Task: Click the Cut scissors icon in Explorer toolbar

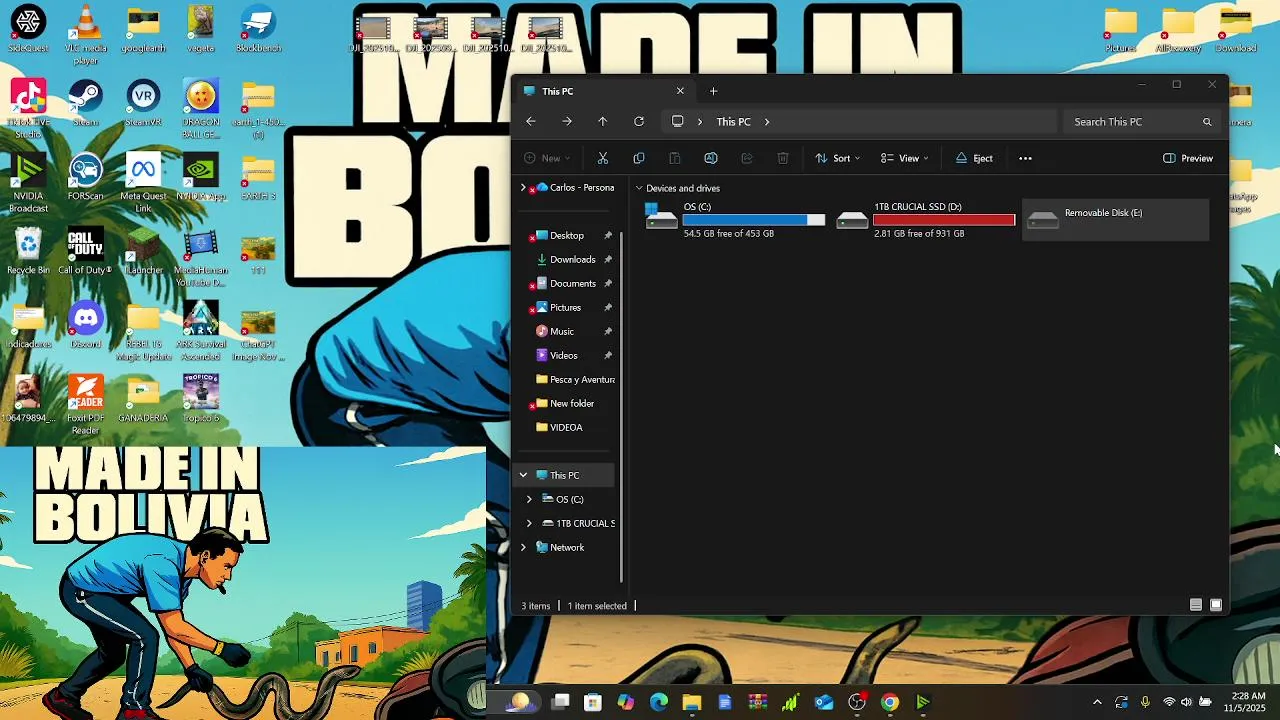Action: tap(603, 158)
